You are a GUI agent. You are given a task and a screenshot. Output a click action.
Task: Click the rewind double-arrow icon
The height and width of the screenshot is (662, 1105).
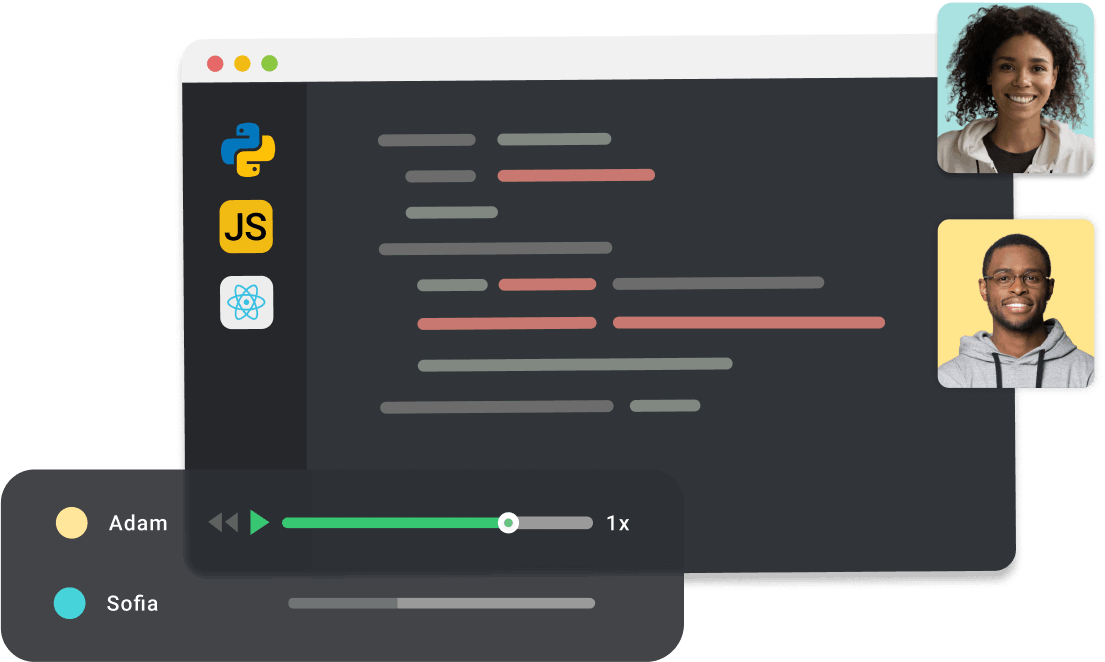(x=223, y=522)
